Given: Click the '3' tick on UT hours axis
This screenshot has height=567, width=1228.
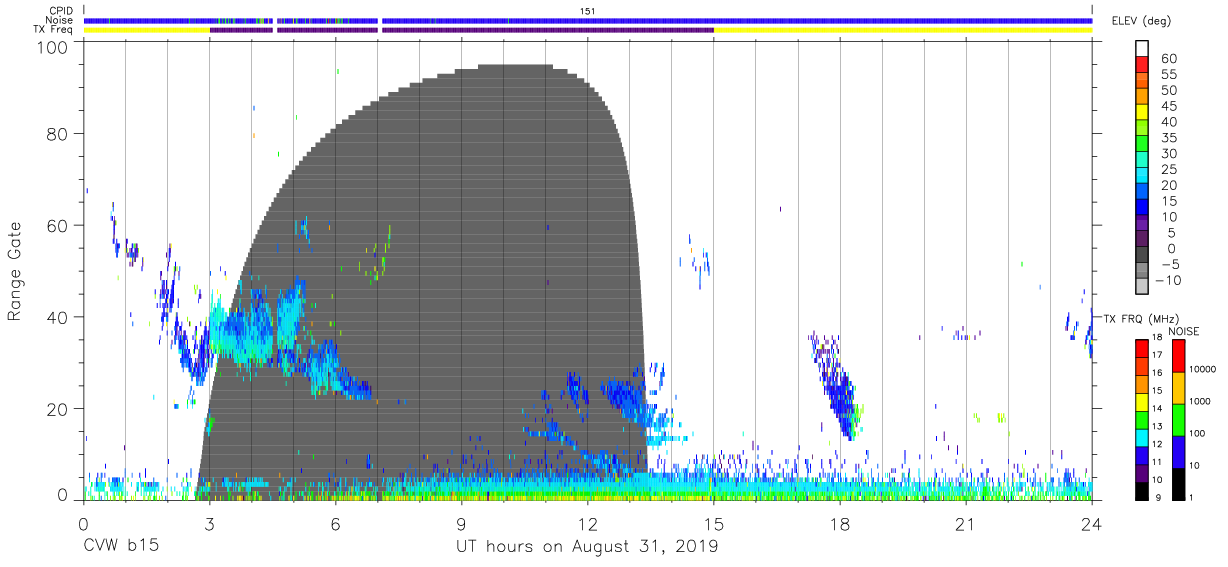Looking at the screenshot, I should coord(209,524).
